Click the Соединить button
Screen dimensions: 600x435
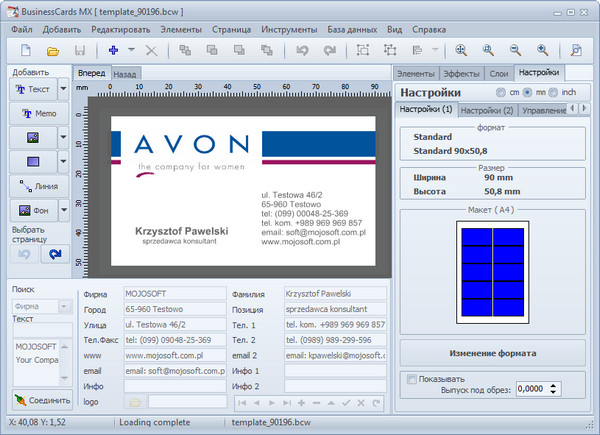point(40,400)
